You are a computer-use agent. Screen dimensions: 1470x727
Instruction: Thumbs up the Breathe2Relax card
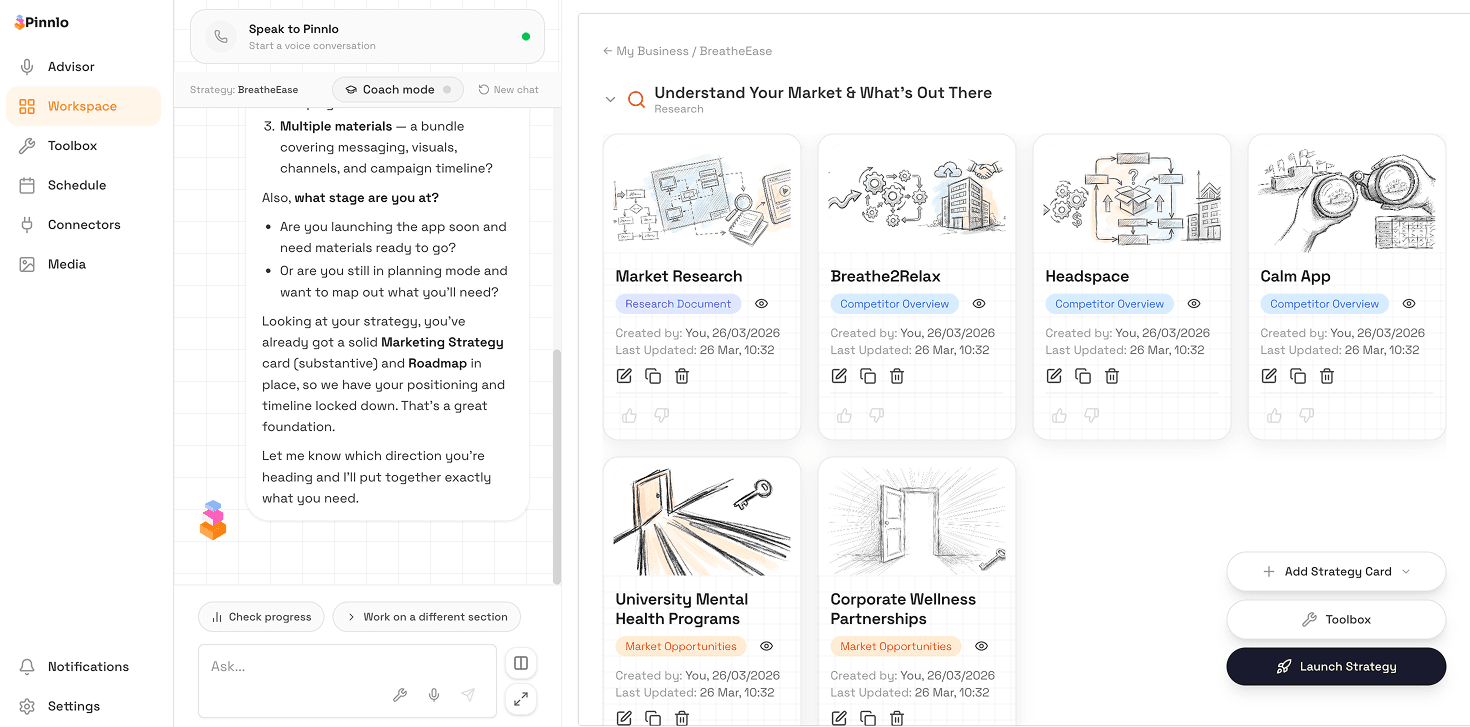point(844,415)
